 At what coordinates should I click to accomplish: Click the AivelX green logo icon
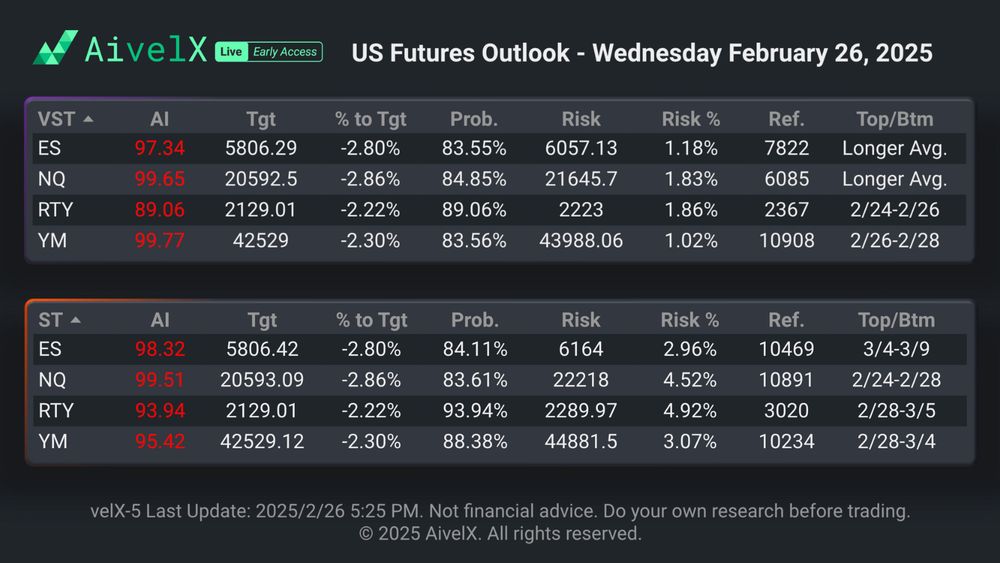coord(55,47)
